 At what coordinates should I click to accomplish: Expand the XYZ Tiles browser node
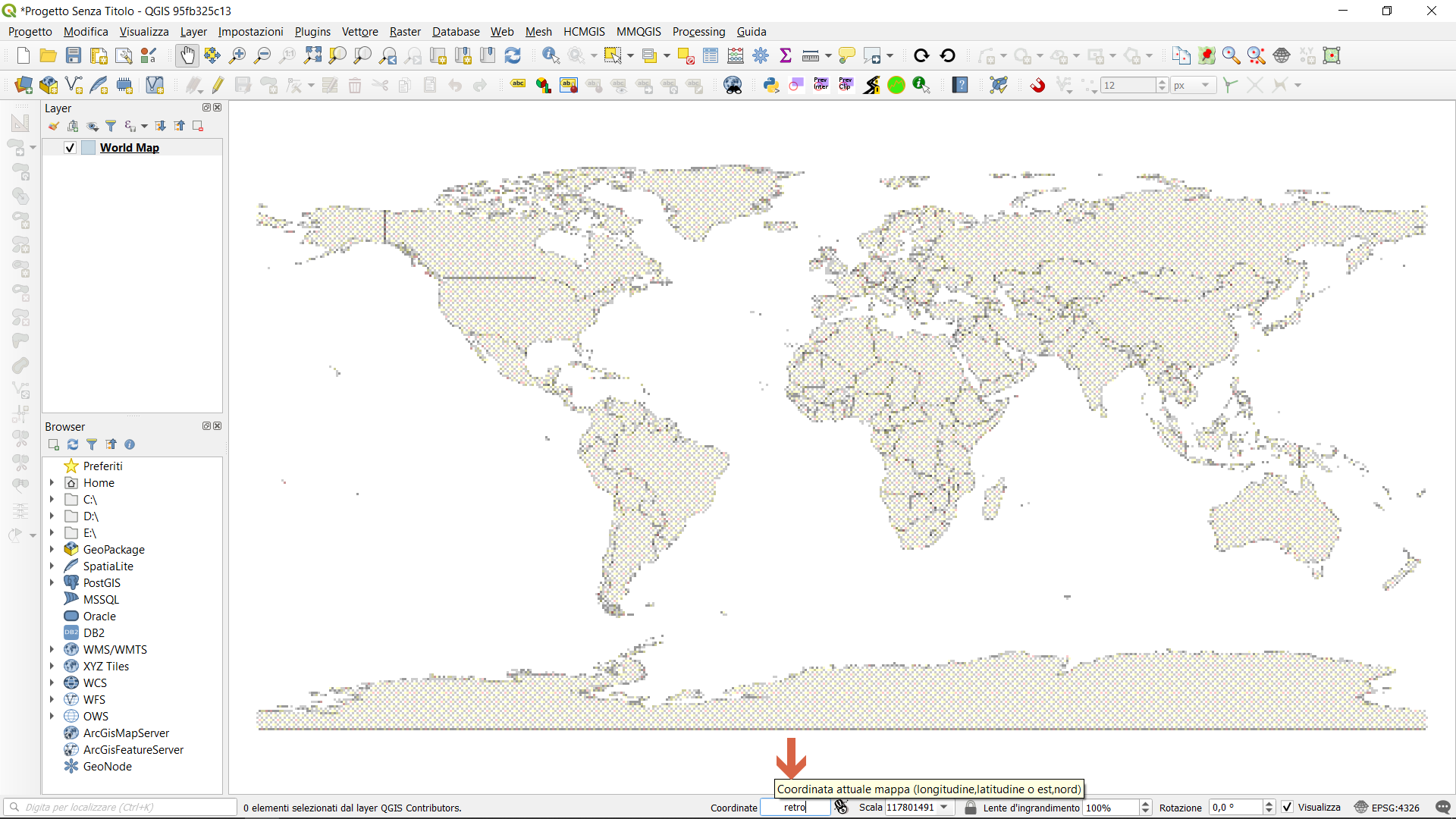pyautogui.click(x=52, y=667)
